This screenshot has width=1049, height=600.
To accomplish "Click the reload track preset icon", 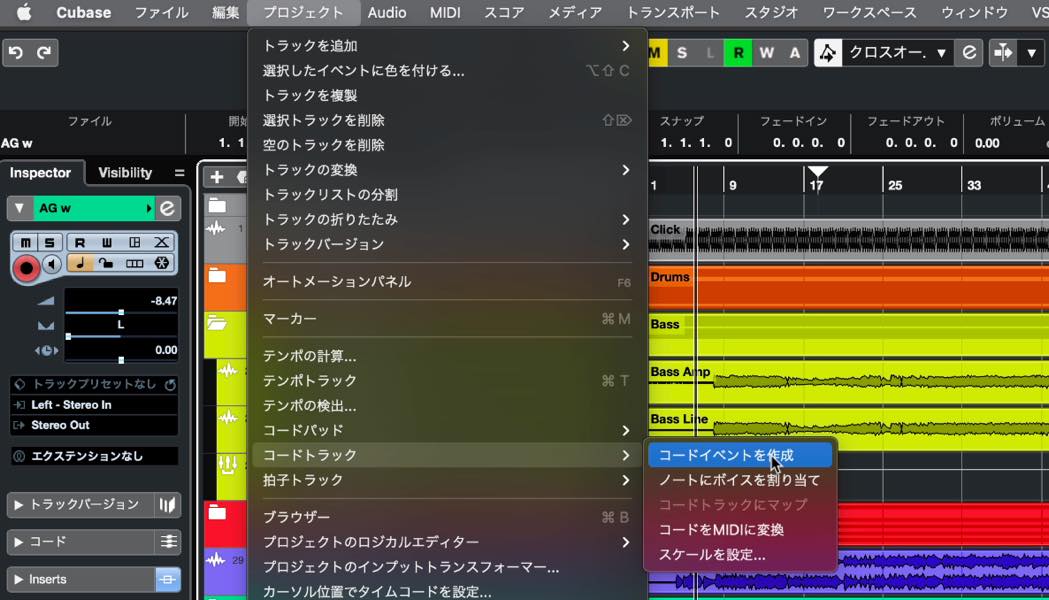I will pyautogui.click(x=170, y=385).
